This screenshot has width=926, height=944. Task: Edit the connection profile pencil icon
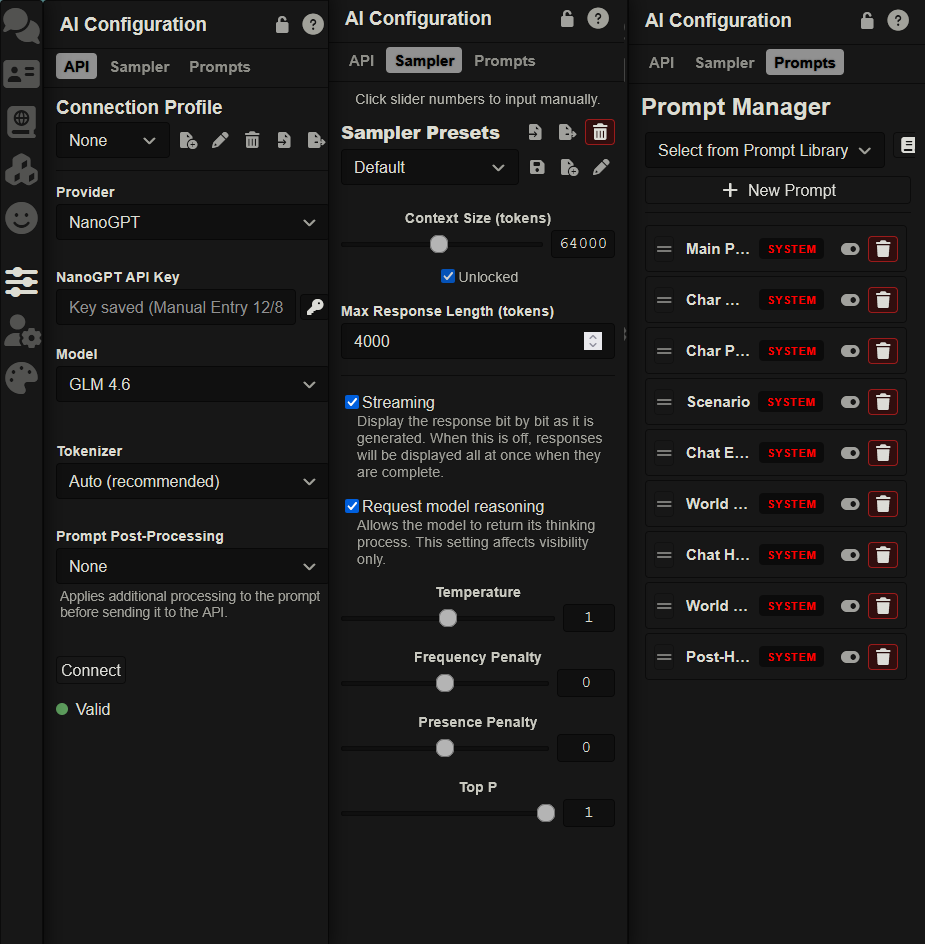coord(220,140)
